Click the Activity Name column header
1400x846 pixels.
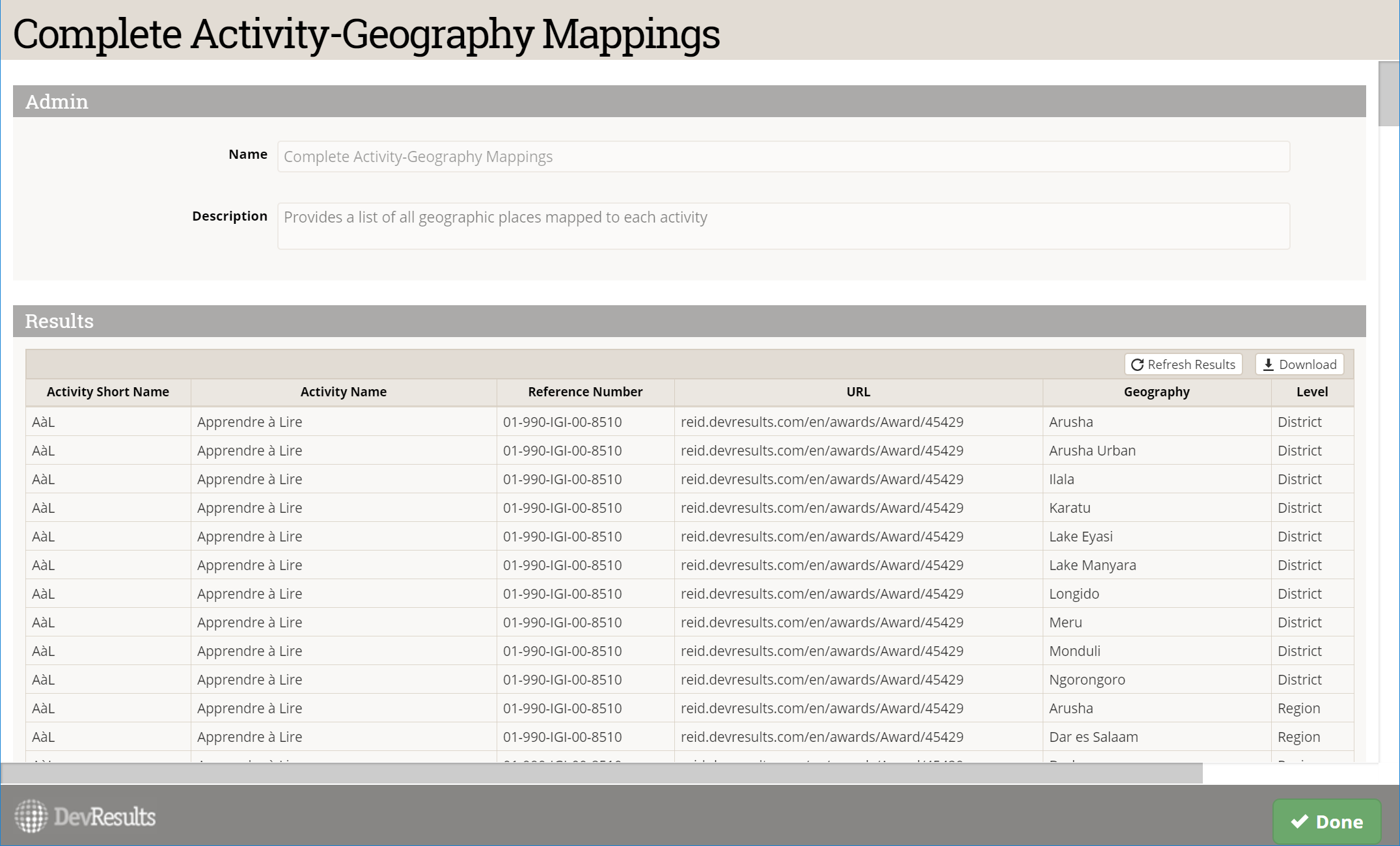[343, 392]
